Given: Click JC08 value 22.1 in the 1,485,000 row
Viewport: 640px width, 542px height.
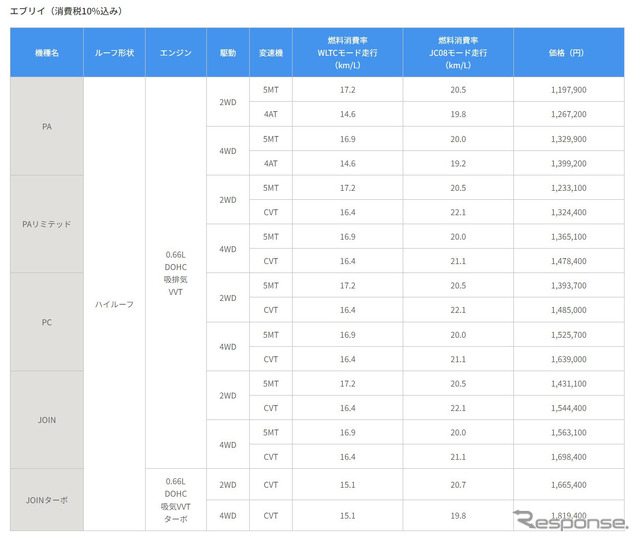Looking at the screenshot, I should click(x=458, y=310).
